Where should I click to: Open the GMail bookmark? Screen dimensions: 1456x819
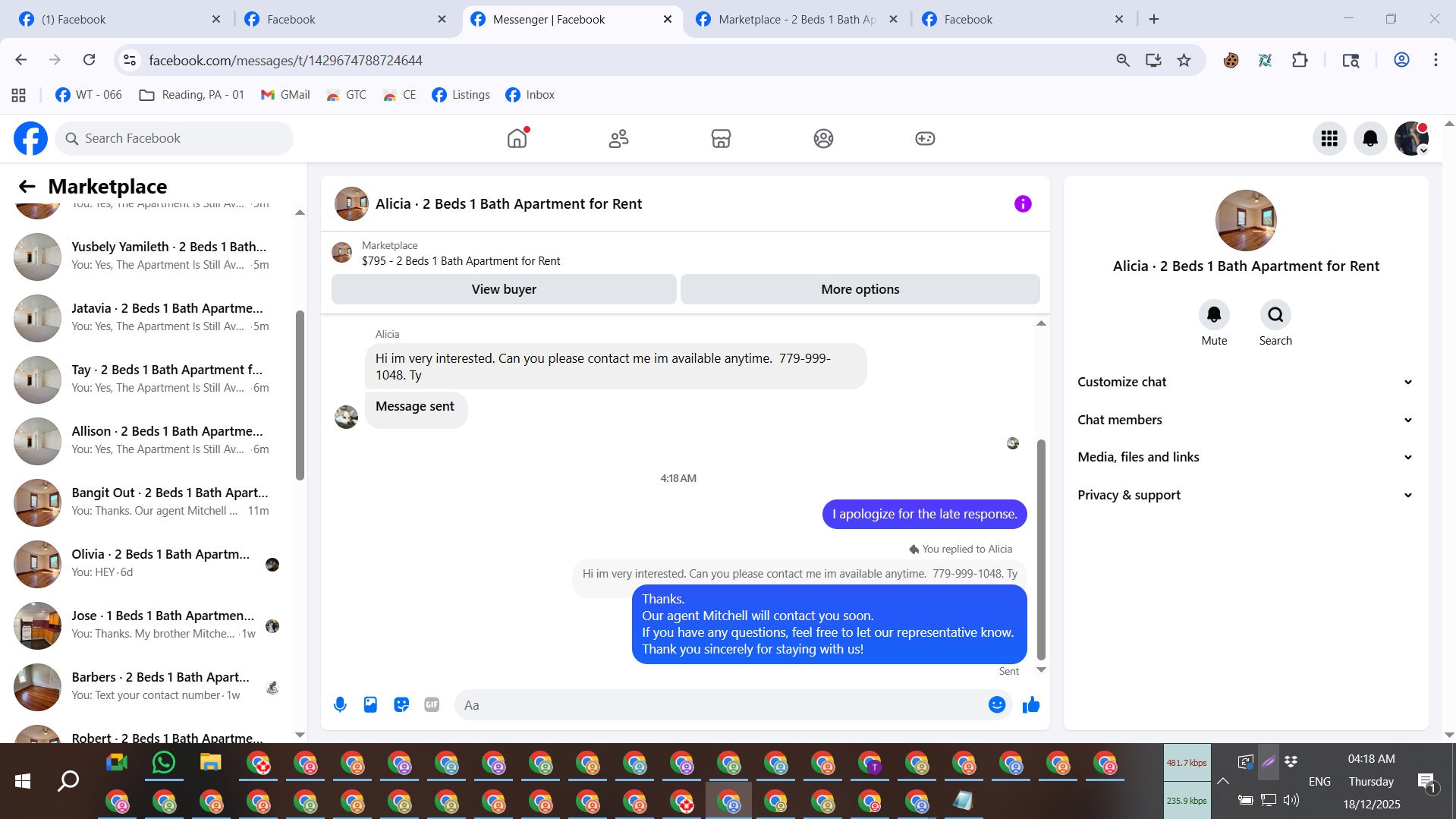[x=285, y=95]
